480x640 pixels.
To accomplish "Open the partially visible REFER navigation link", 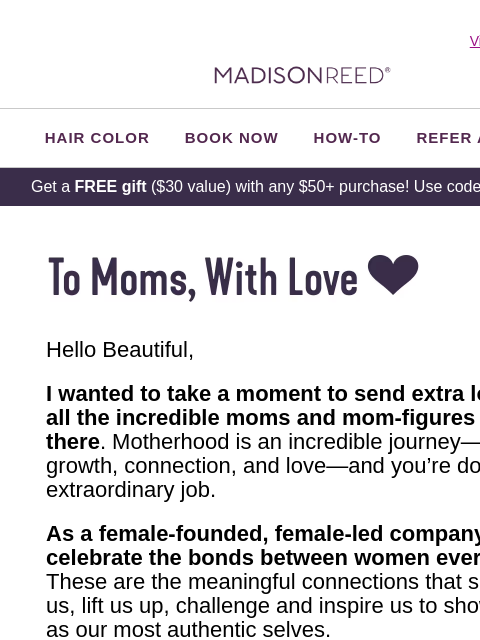I will (x=448, y=138).
